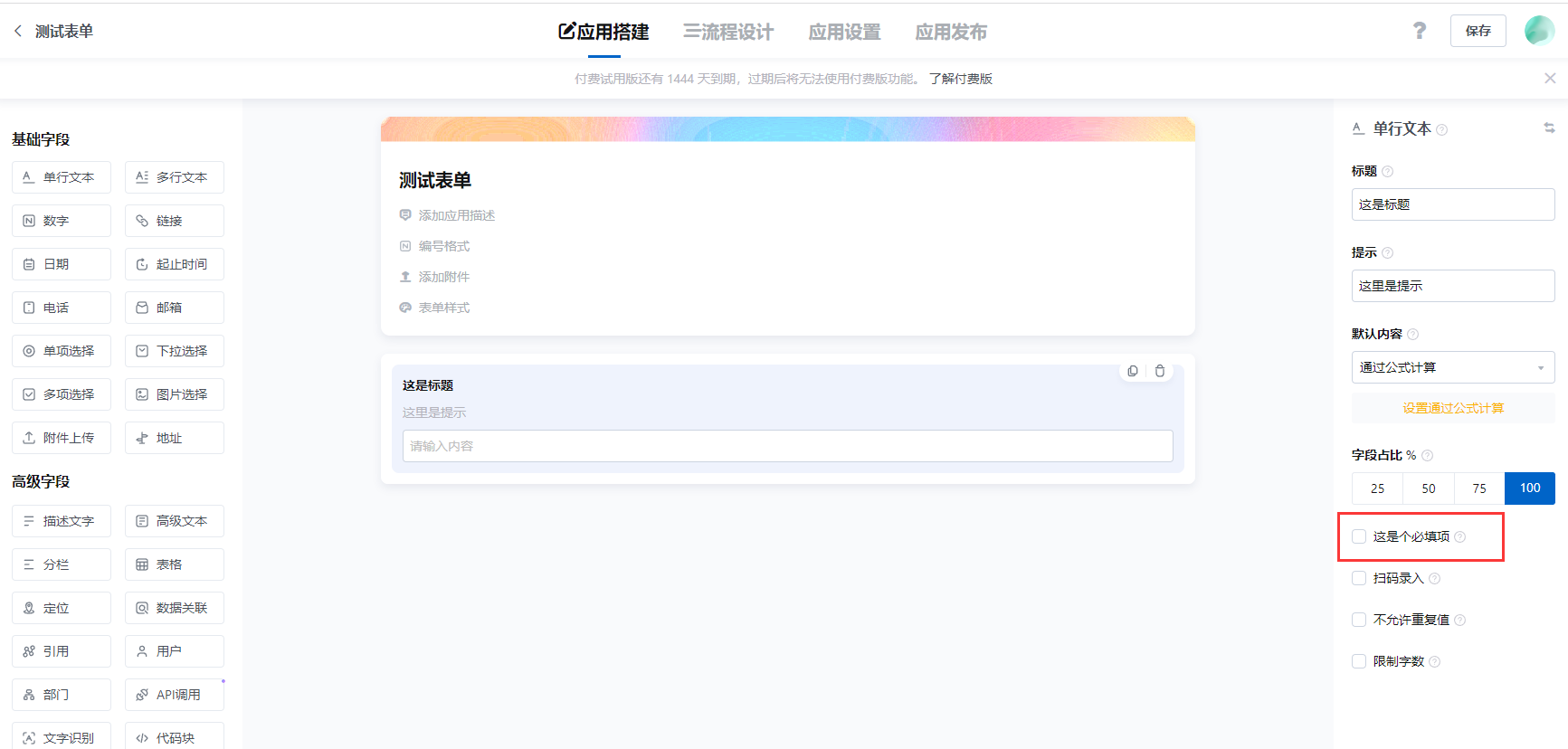Add a 邮箱 field
This screenshot has height=749, width=1568.
click(x=175, y=308)
